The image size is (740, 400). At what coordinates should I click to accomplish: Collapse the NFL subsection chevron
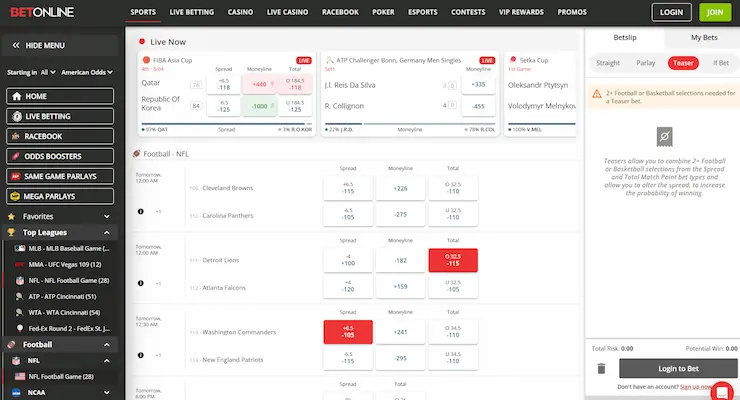107,361
